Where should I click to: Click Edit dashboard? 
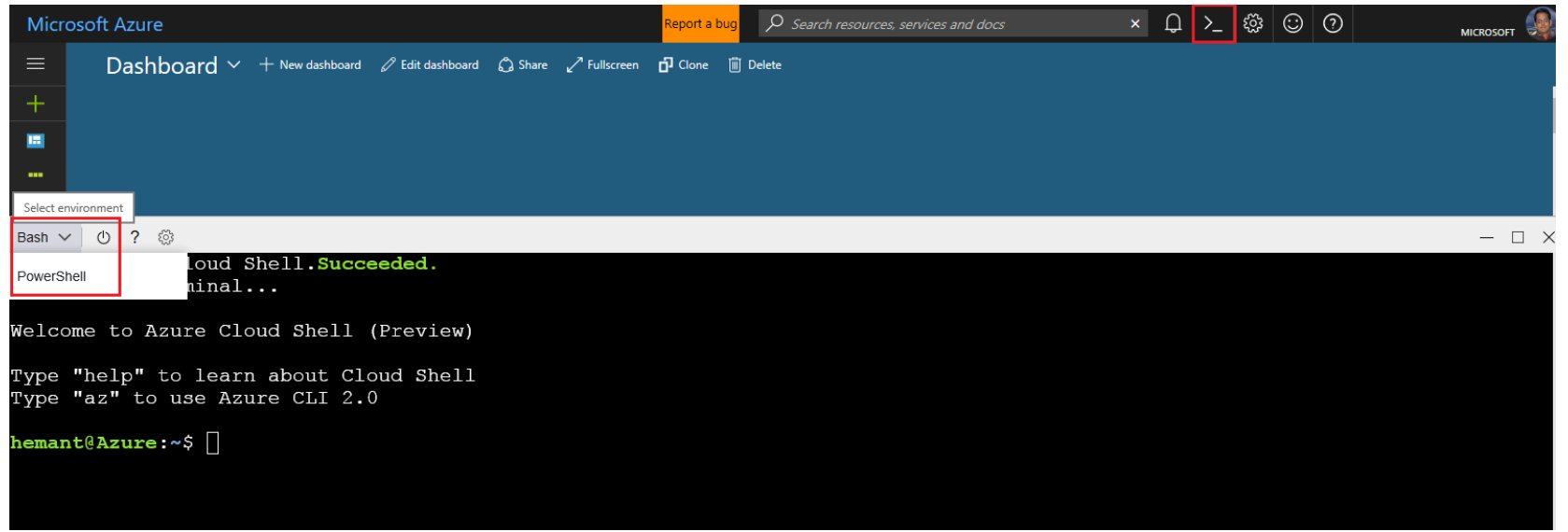[430, 64]
